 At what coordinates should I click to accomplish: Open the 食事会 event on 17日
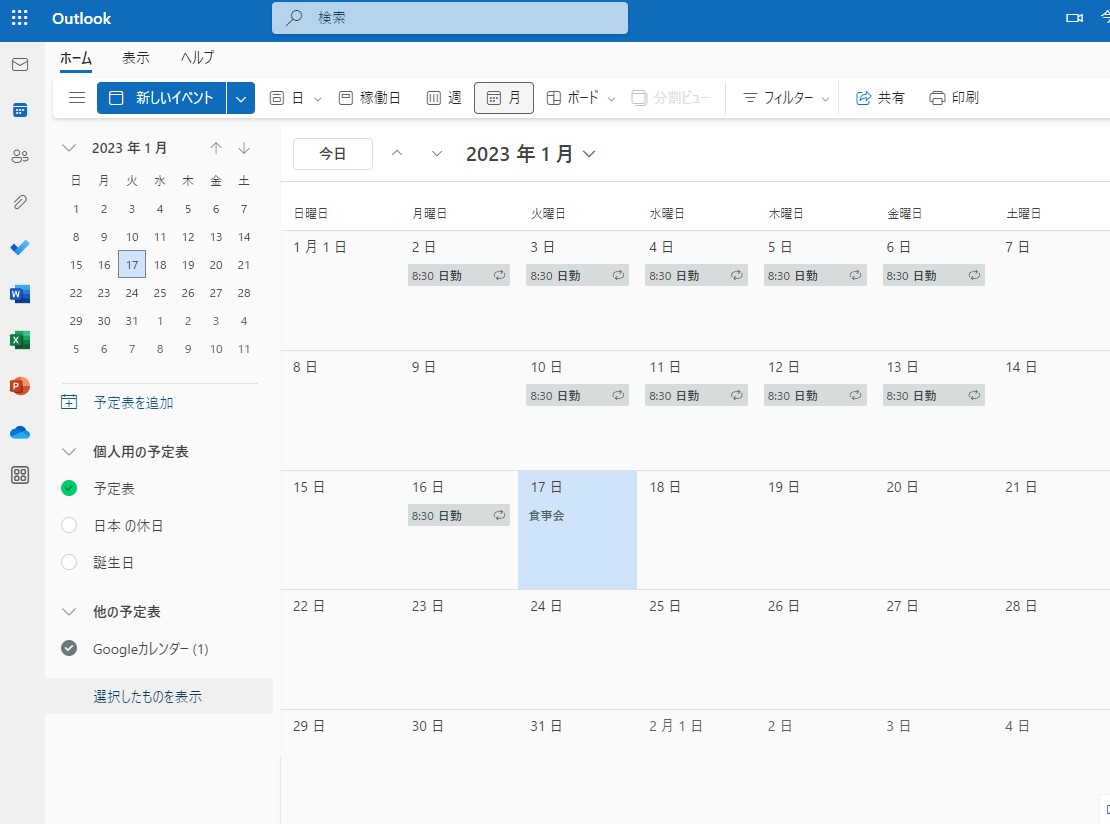tap(547, 515)
